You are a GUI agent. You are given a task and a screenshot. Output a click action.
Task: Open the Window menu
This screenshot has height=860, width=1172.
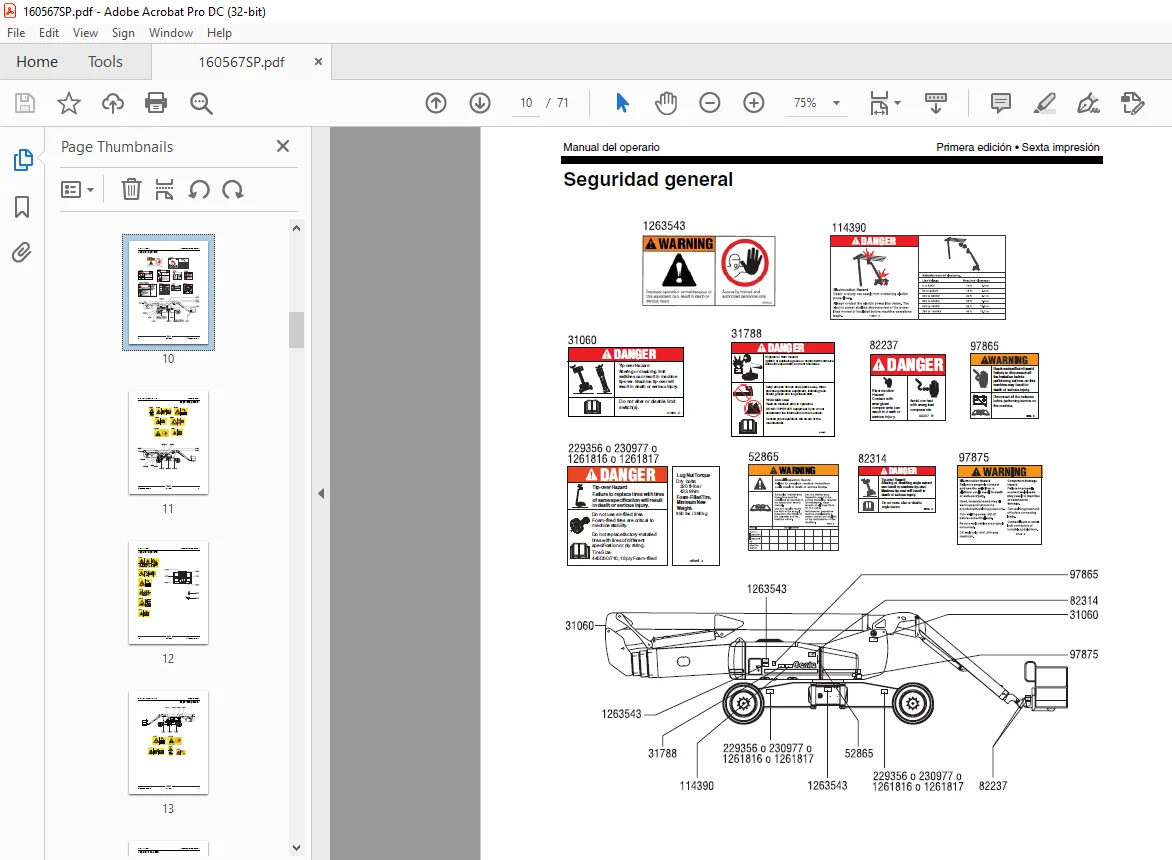tap(170, 33)
